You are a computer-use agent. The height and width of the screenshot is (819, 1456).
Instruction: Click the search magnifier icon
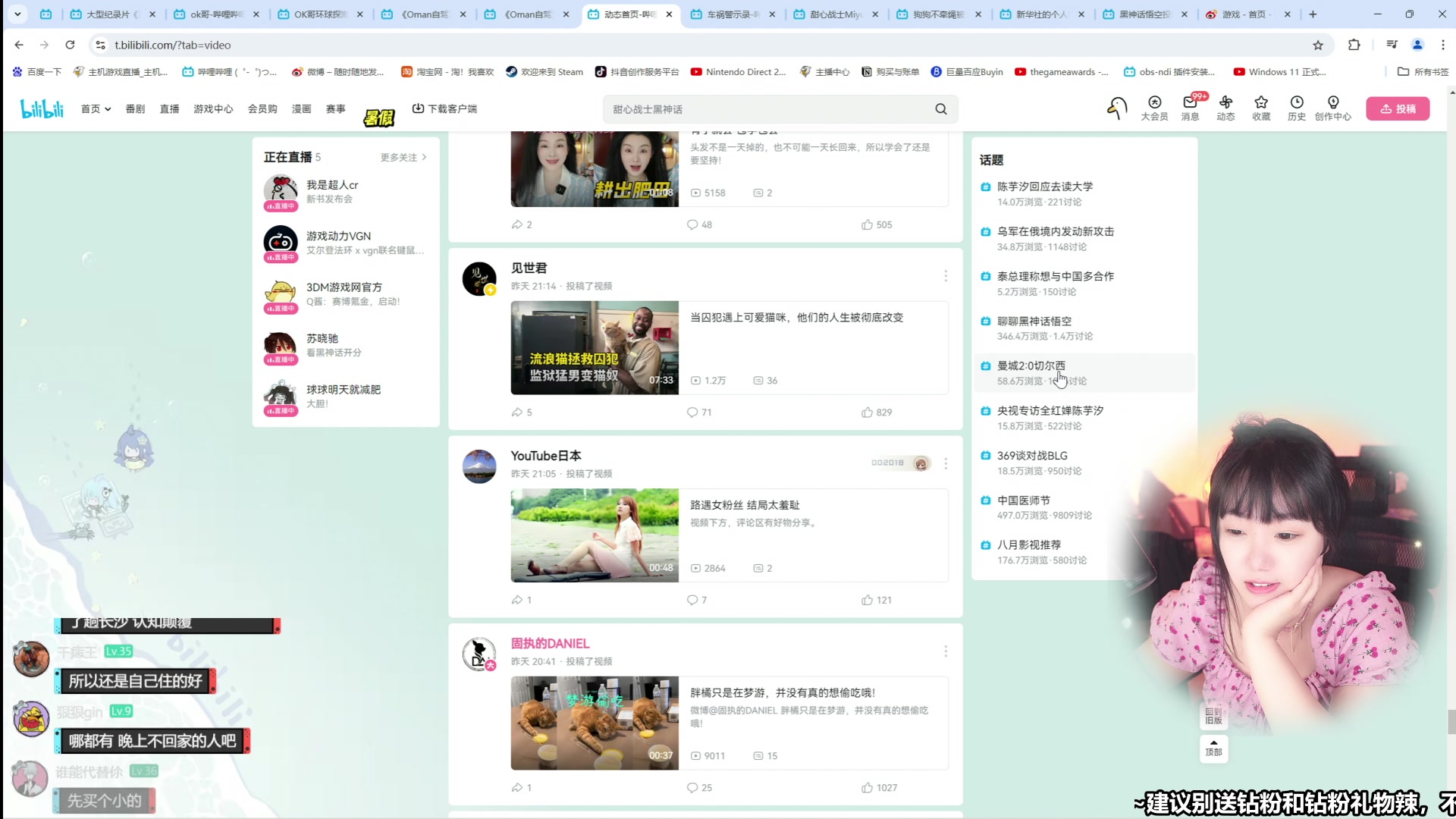(x=940, y=108)
